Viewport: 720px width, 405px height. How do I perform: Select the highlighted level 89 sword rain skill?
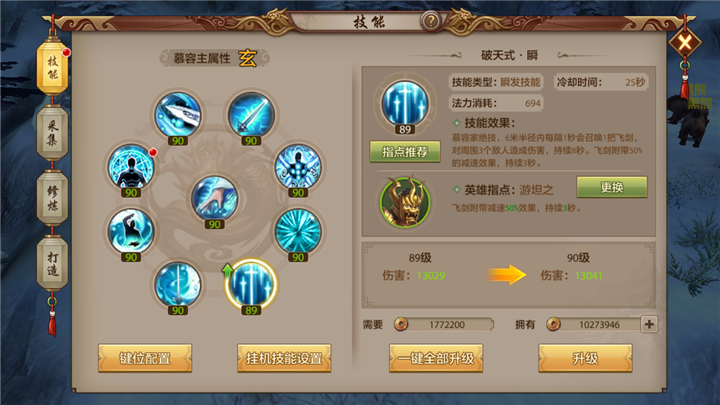pyautogui.click(x=251, y=284)
